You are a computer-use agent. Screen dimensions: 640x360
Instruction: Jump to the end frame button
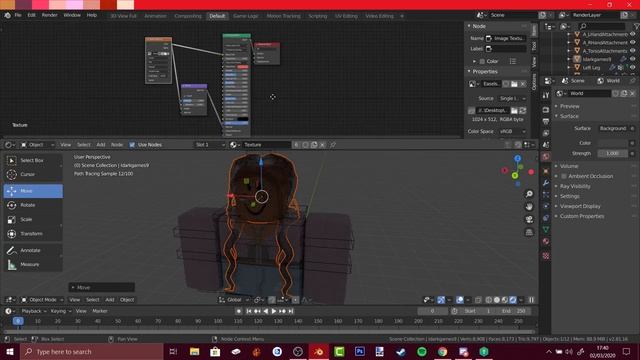291,311
